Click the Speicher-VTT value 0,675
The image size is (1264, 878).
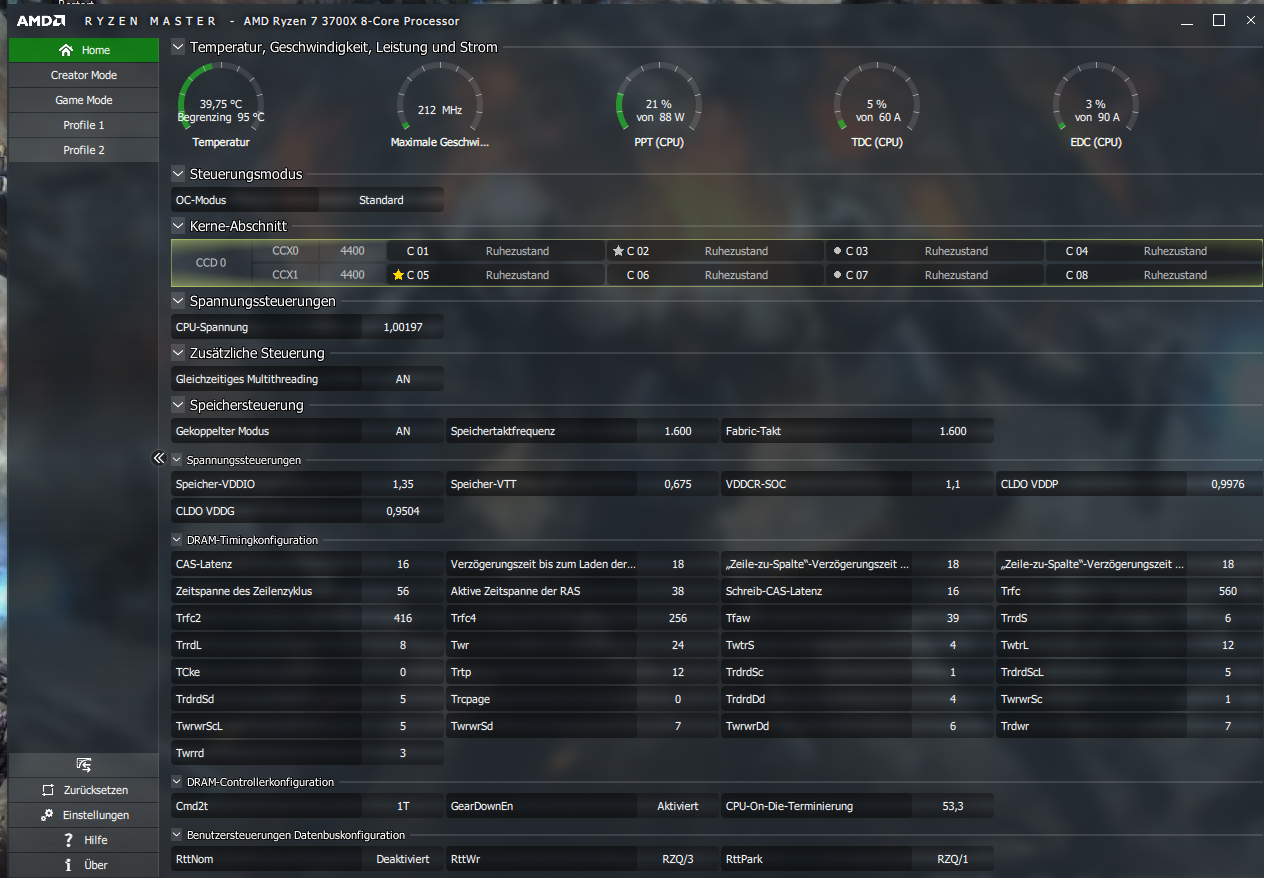pos(677,484)
